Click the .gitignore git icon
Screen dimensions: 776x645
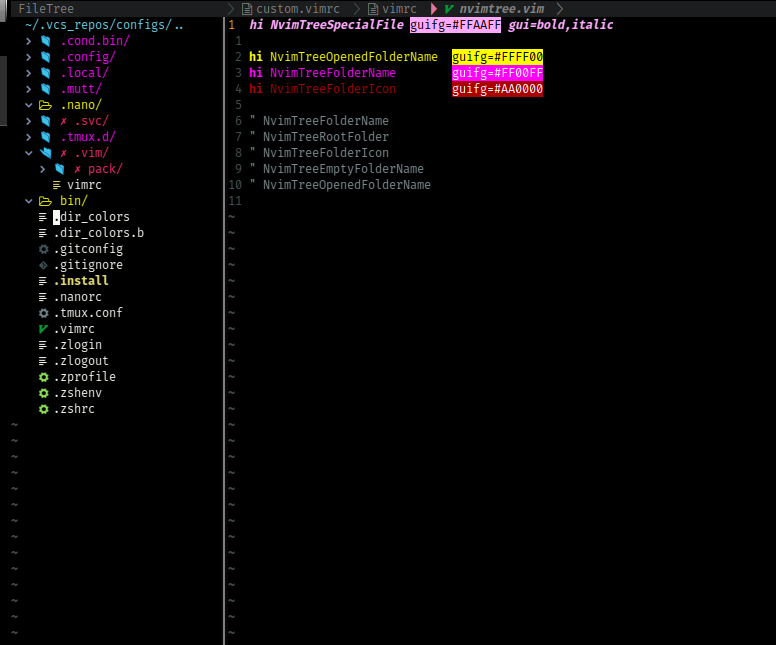[x=44, y=265]
